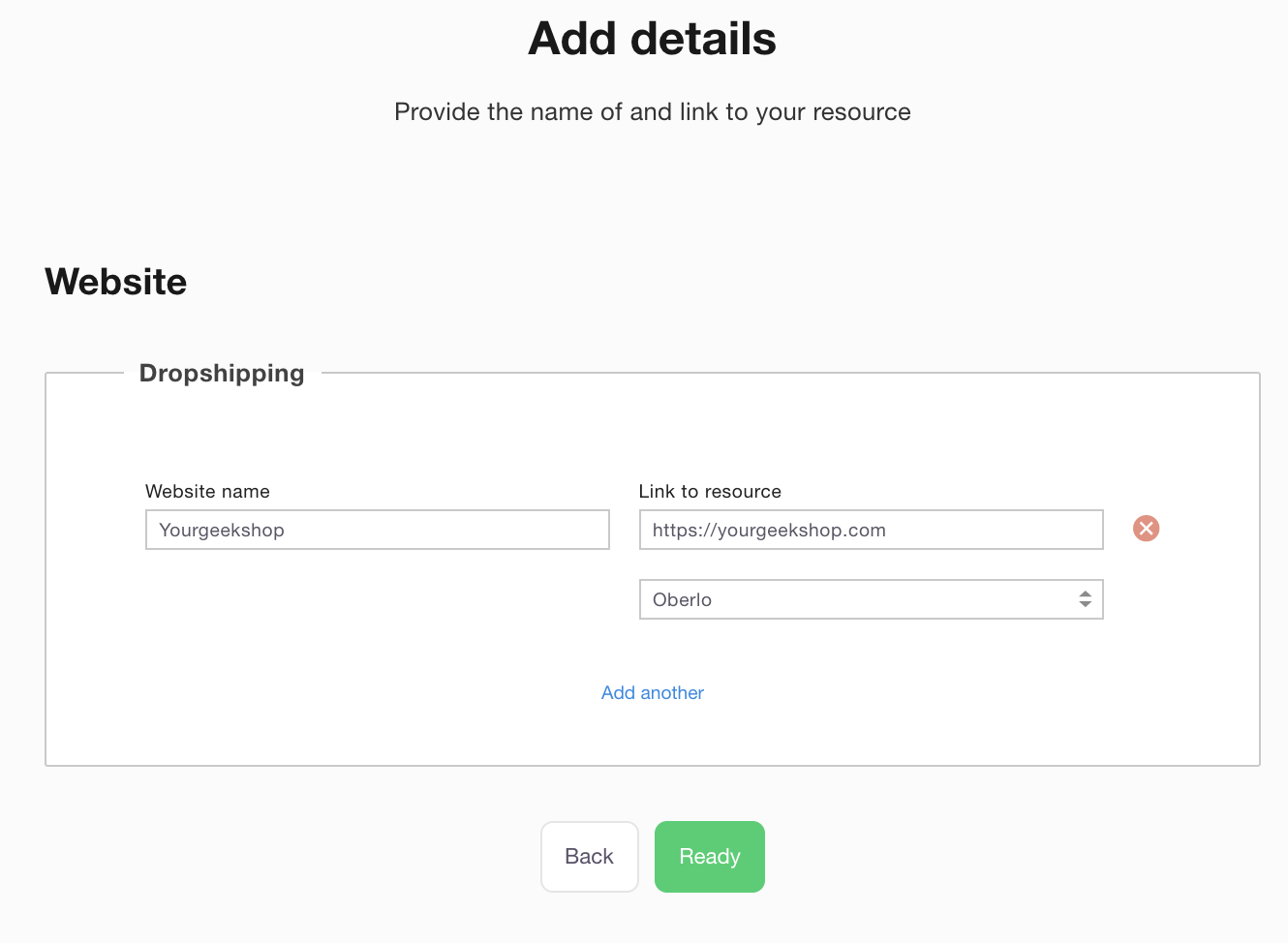Screen dimensions: 1288x943
Task: Focus the Link to resource input
Action: 871,530
